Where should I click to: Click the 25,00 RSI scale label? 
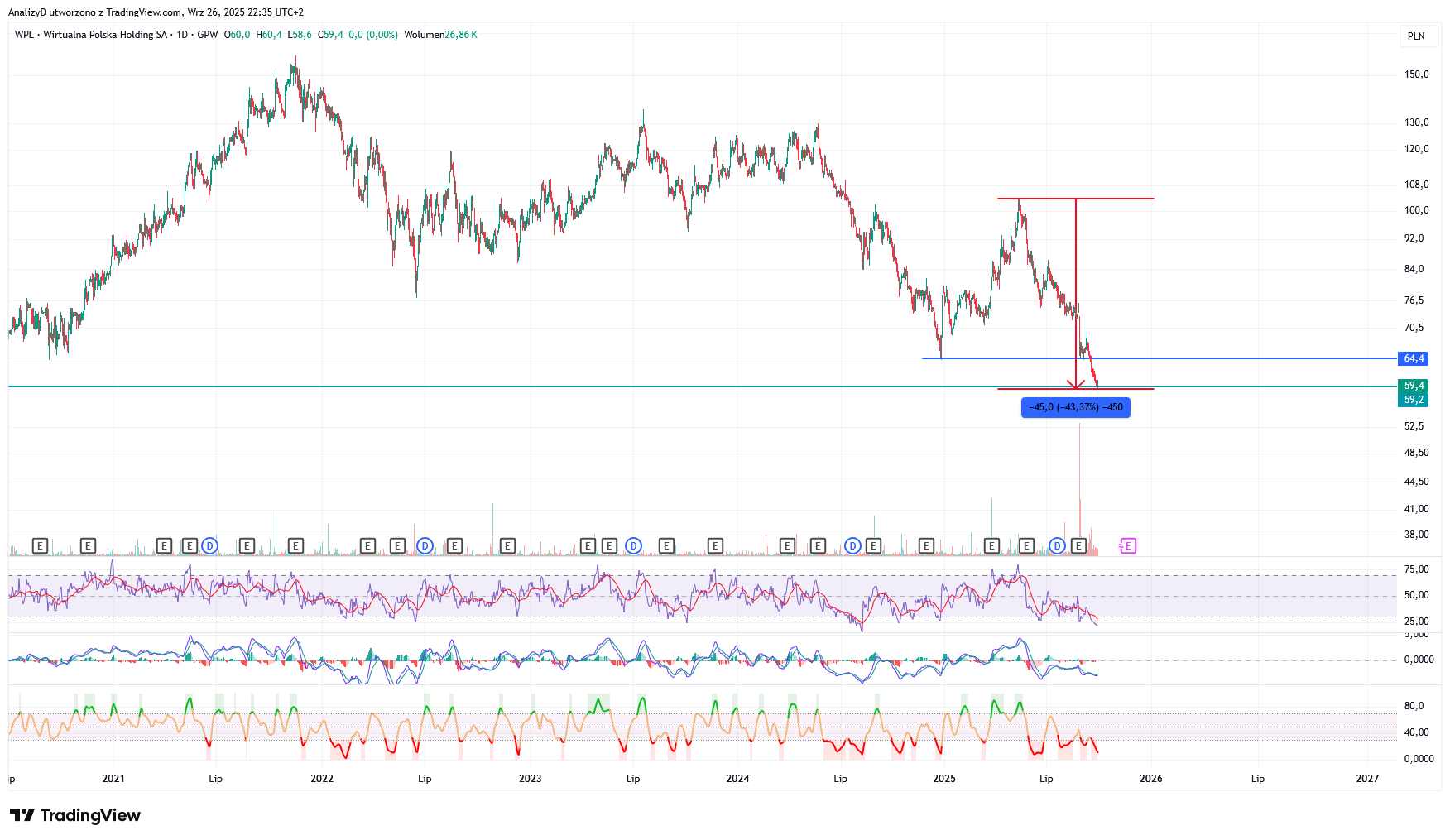point(1416,622)
